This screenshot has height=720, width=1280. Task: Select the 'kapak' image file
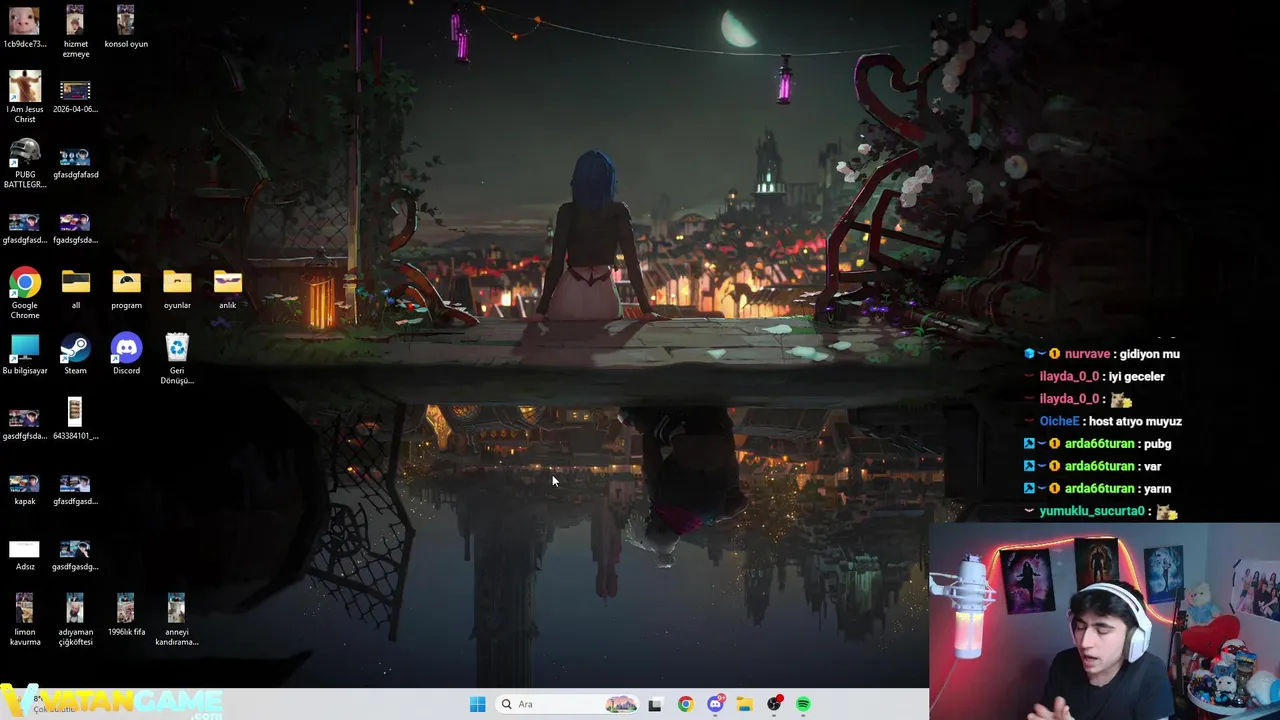[25, 489]
